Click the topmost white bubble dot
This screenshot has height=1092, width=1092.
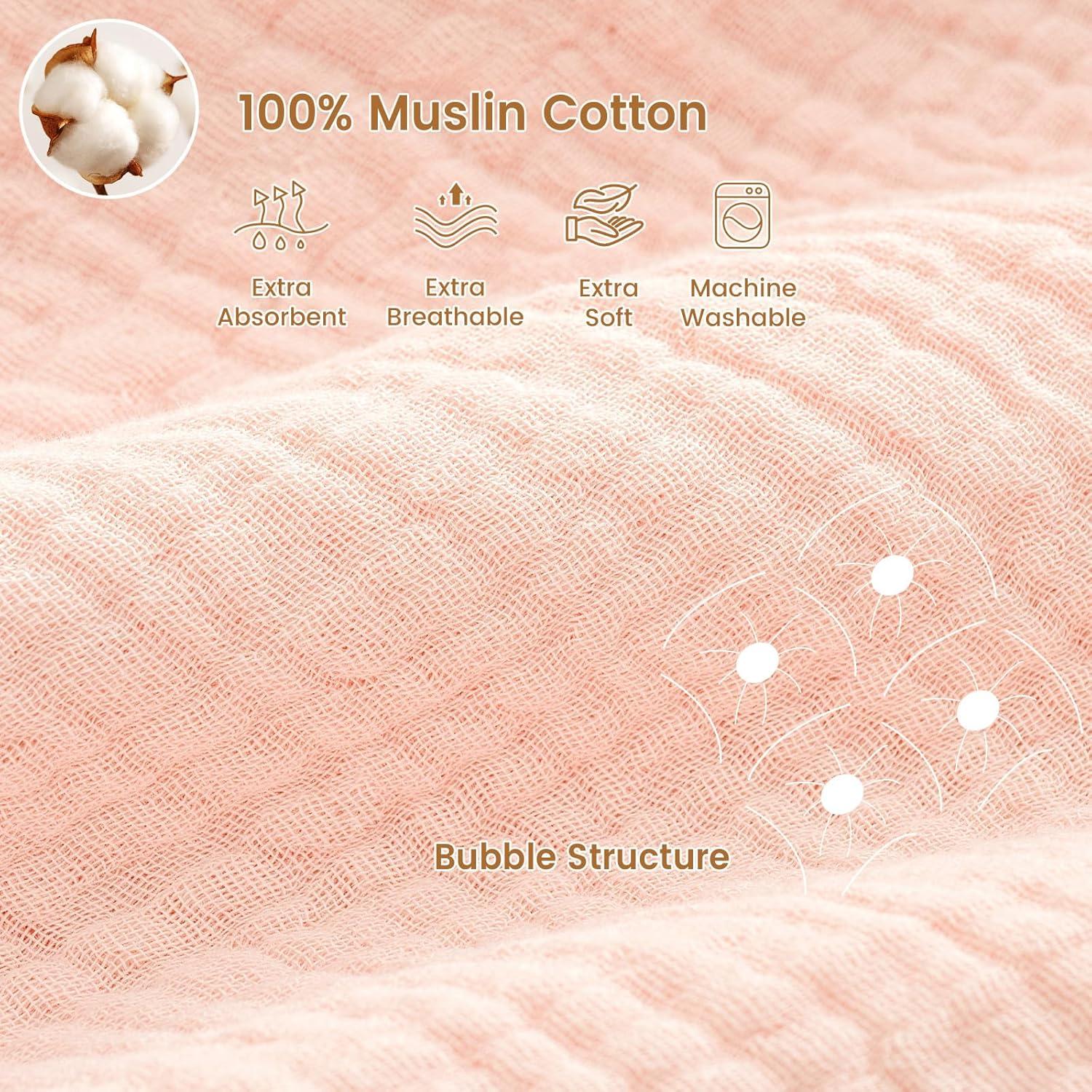[892, 575]
